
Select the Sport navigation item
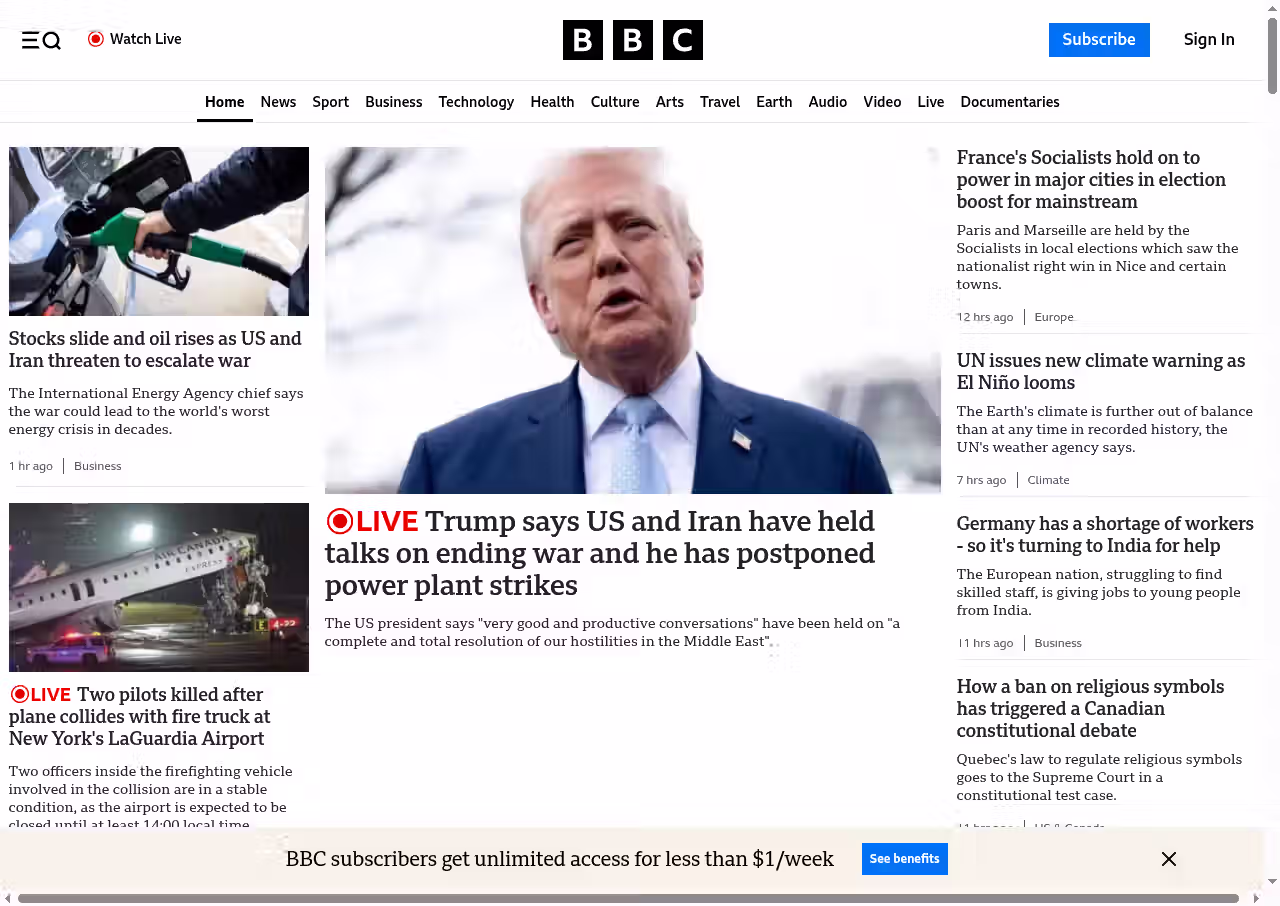tap(330, 102)
